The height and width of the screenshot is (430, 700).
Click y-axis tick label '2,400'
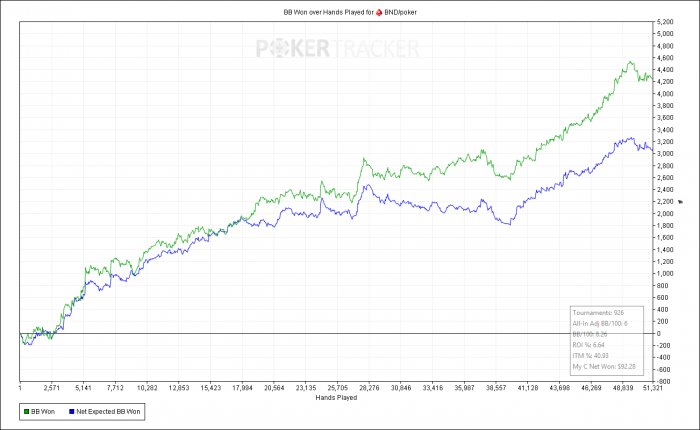point(665,190)
